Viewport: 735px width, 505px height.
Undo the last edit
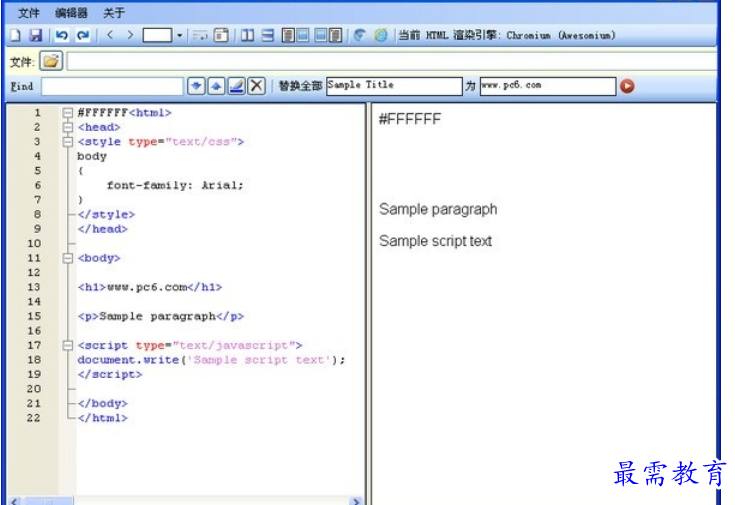click(x=61, y=35)
